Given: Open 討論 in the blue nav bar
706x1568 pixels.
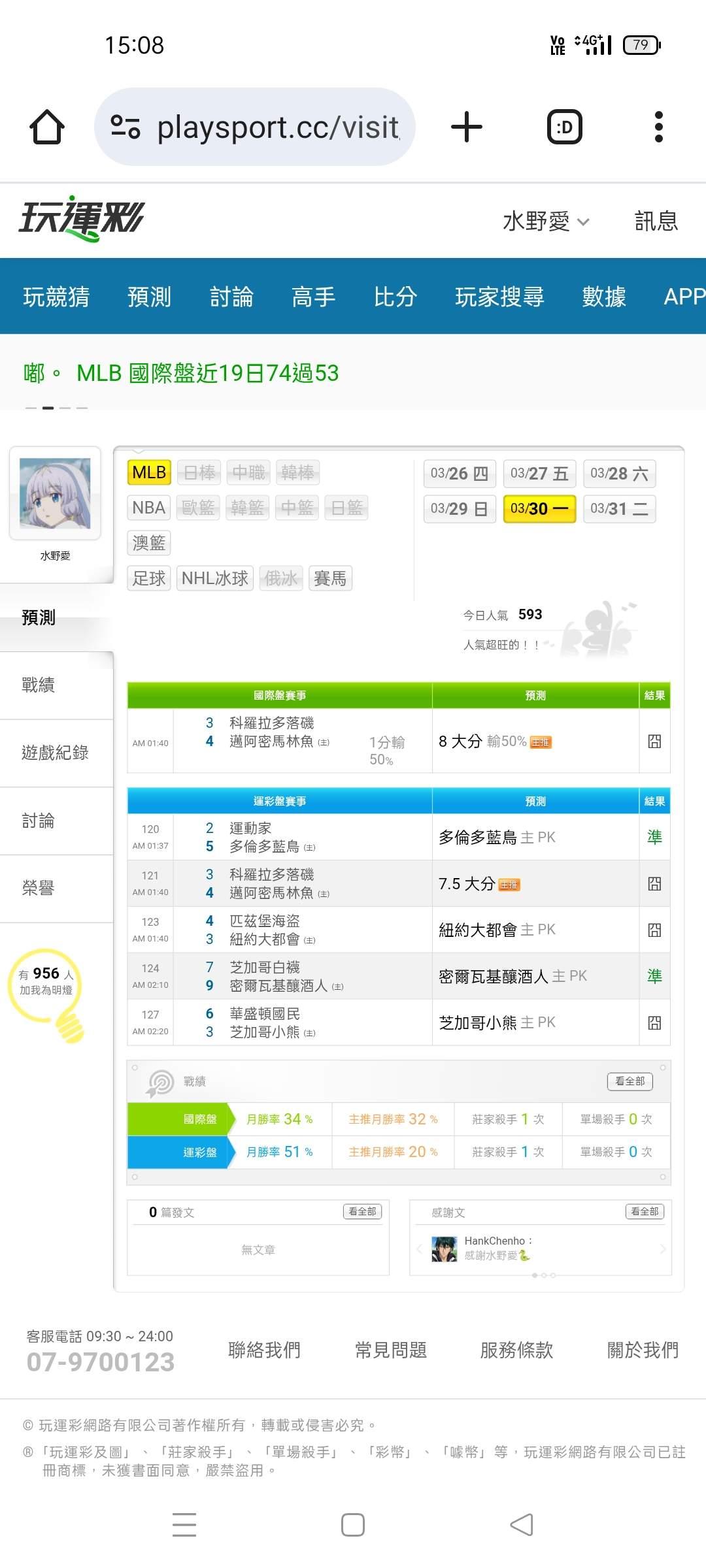Looking at the screenshot, I should point(231,297).
